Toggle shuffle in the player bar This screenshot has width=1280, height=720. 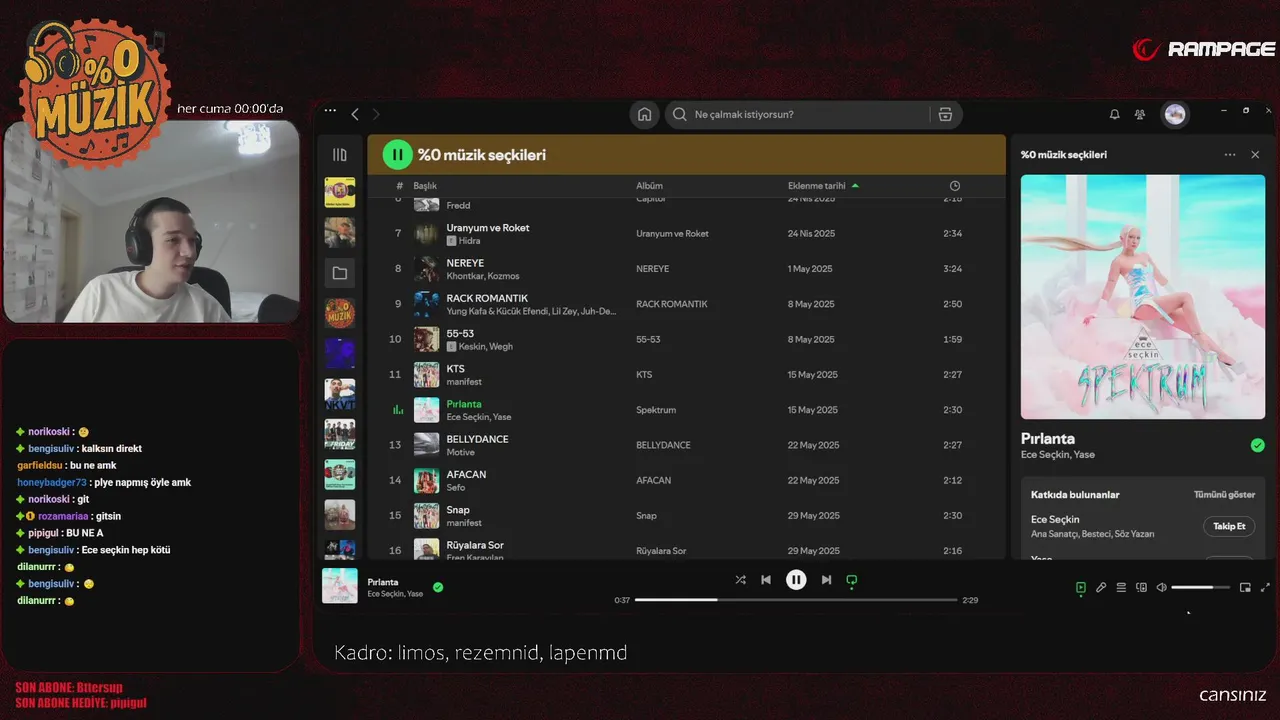(x=740, y=579)
